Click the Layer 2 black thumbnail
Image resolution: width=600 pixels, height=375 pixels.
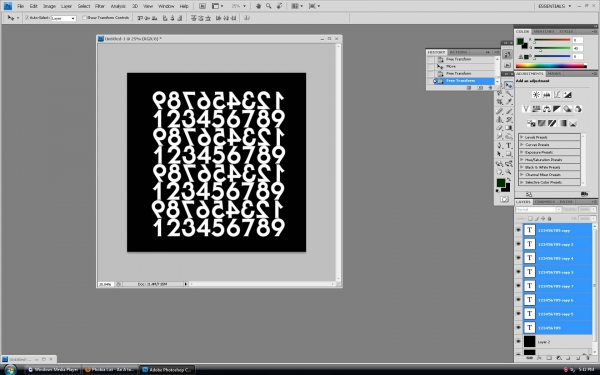coord(529,342)
